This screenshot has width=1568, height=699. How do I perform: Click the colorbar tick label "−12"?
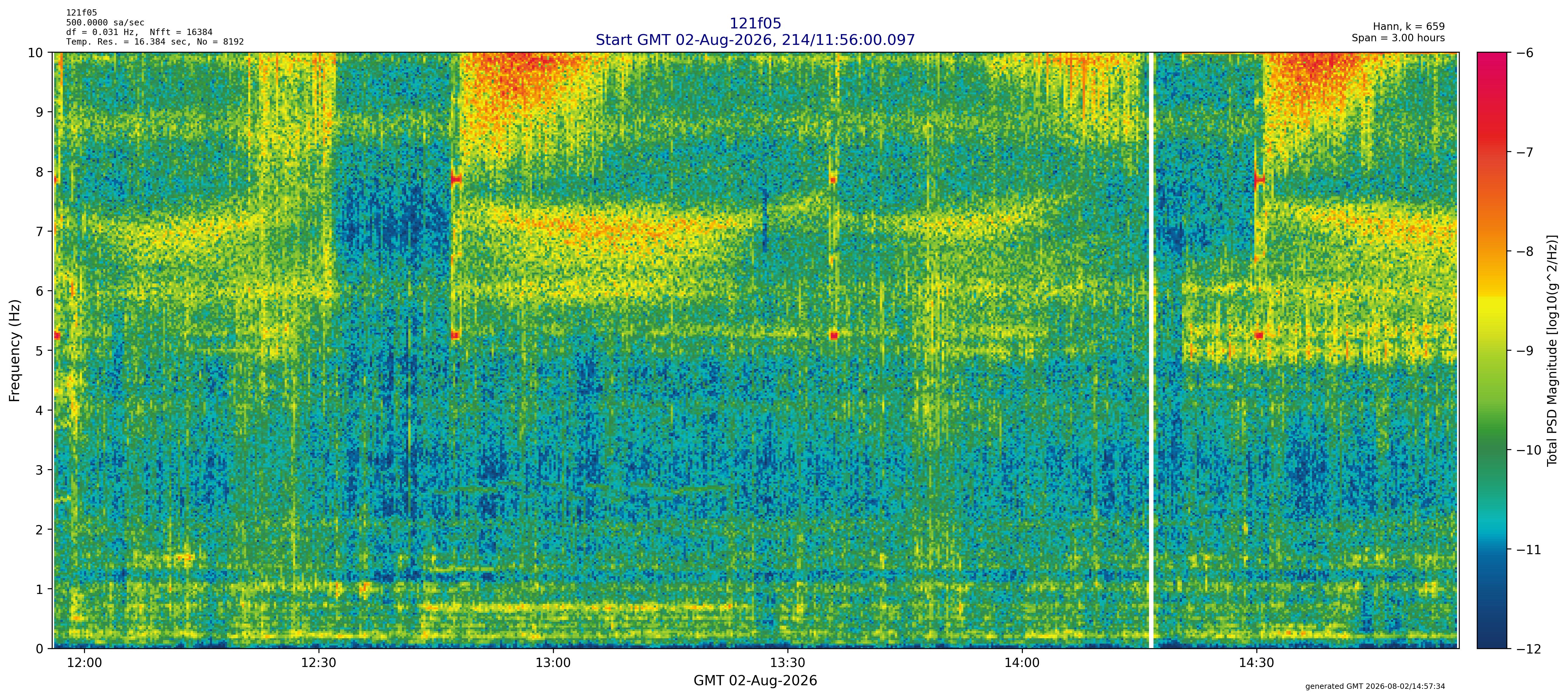pyautogui.click(x=1529, y=649)
